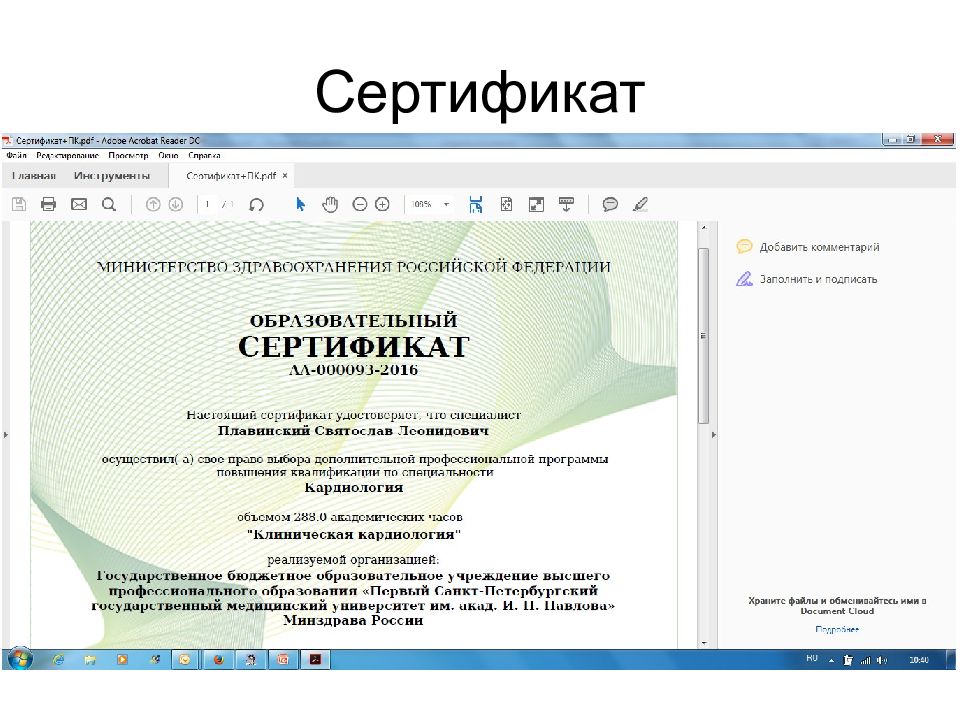Zoom out with the minus icon
960x720 pixels.
click(360, 204)
